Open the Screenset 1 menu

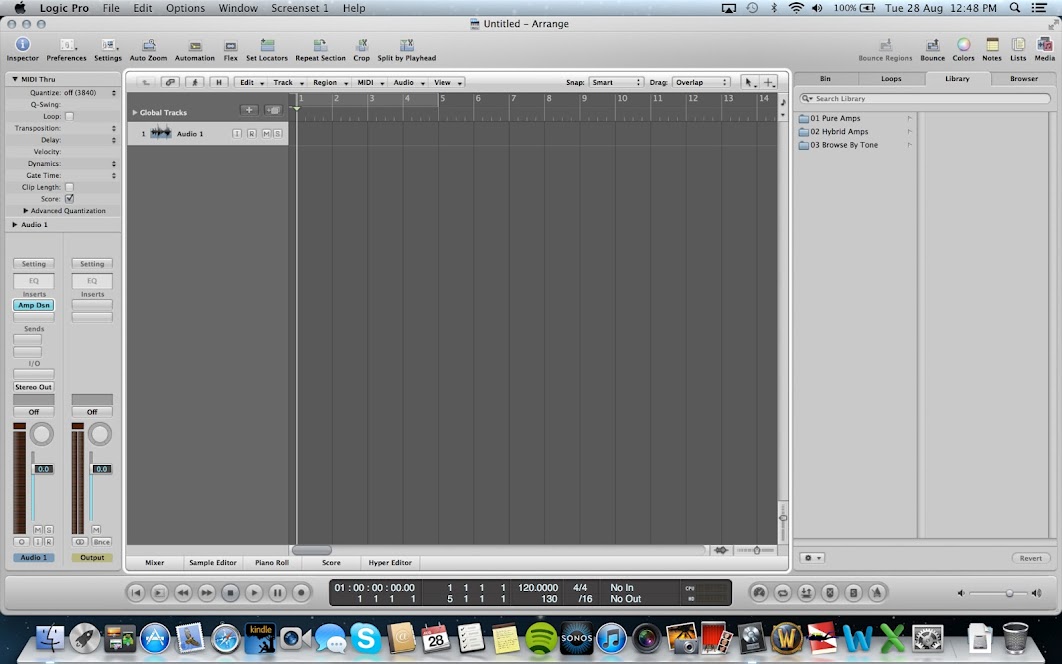[x=299, y=8]
